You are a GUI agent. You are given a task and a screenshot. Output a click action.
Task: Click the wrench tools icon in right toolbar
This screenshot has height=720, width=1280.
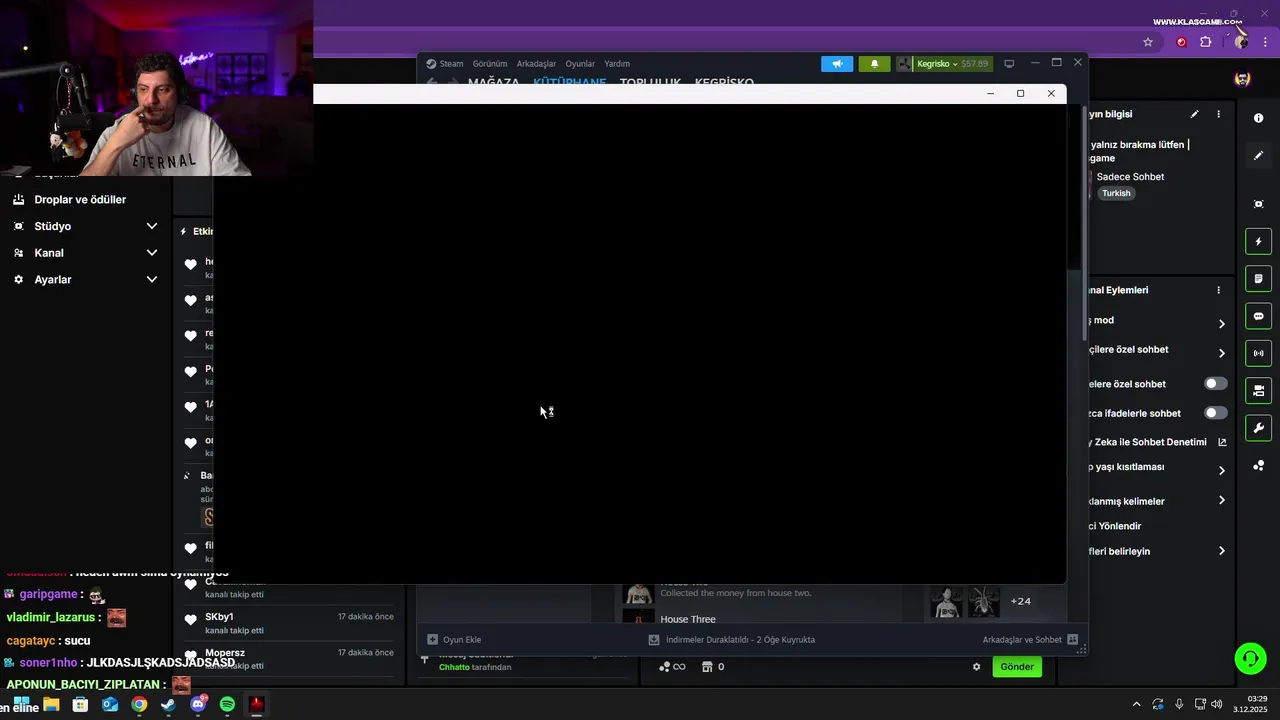point(1258,428)
